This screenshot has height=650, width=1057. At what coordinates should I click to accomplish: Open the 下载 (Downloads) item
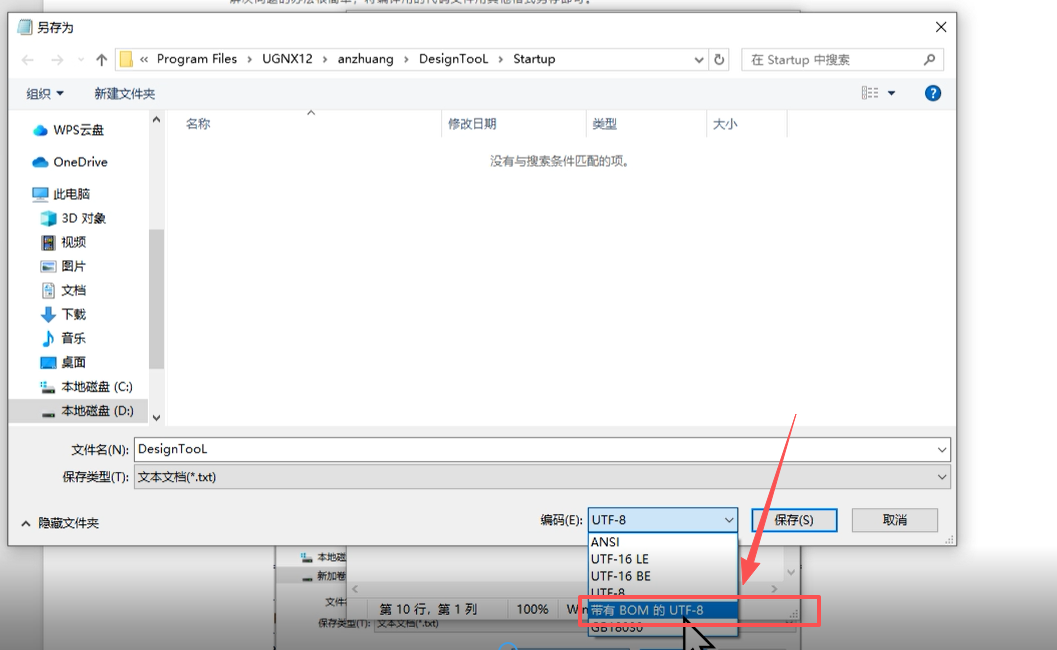click(70, 314)
